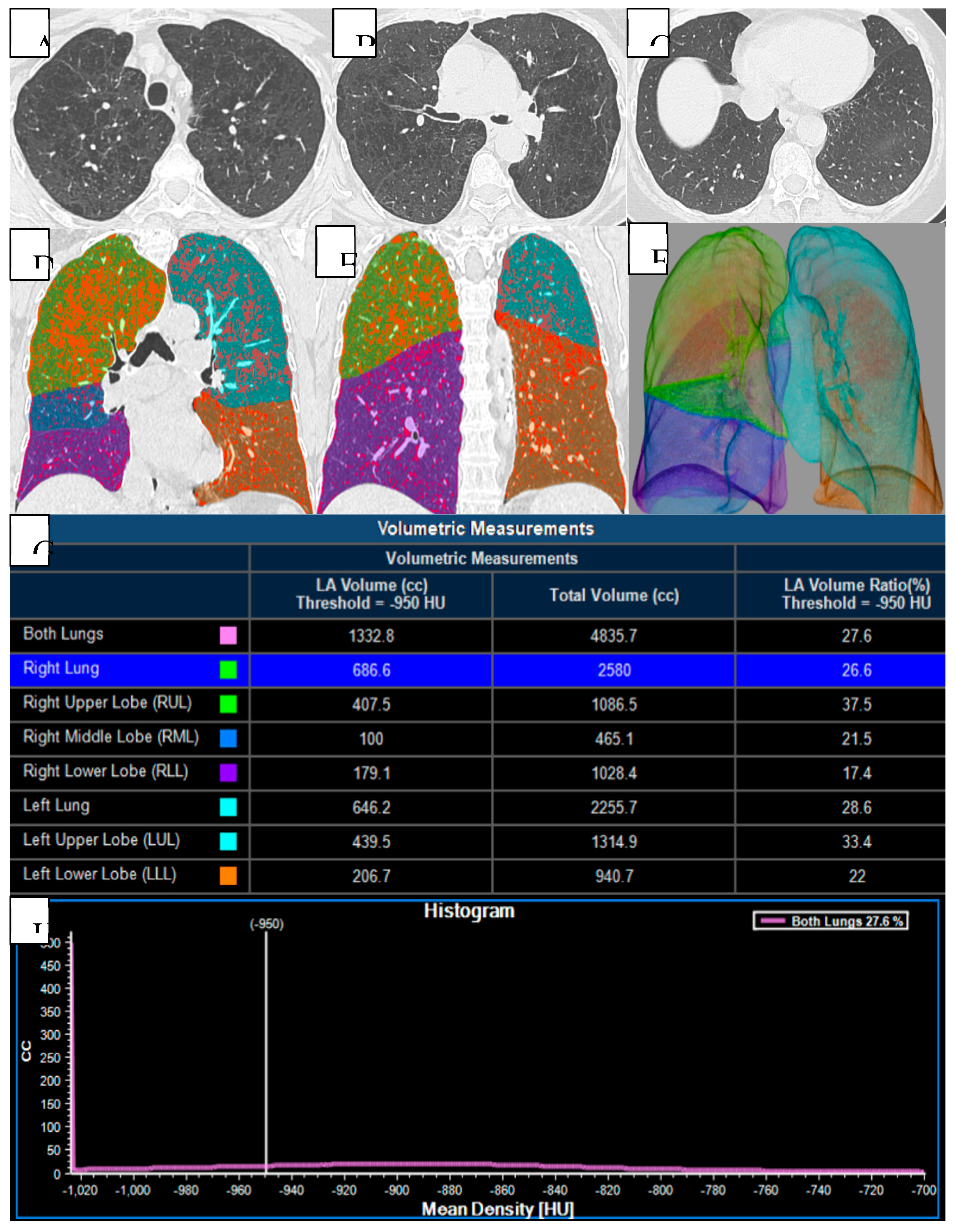
Task: Click the orange Left Lower Lobe swatch
Action: [x=228, y=876]
